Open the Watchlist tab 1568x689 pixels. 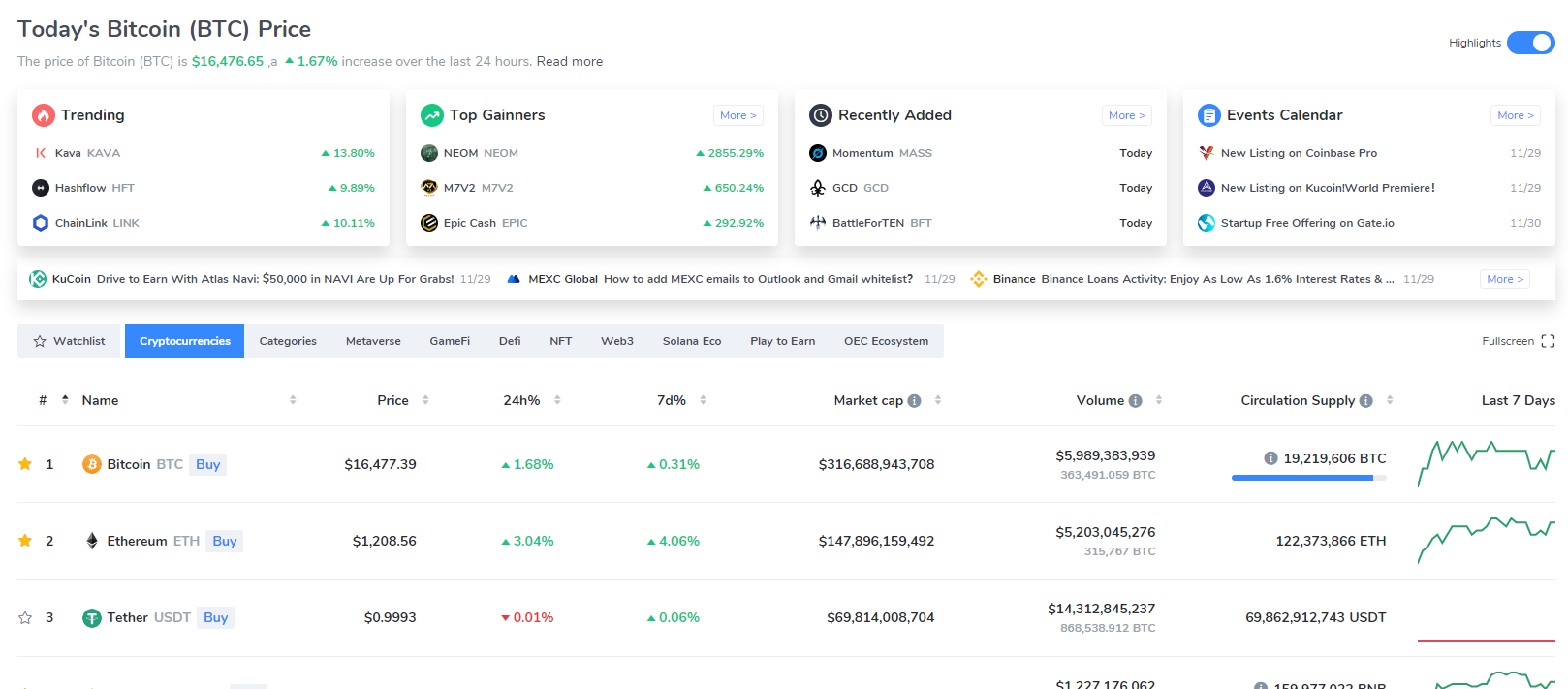(69, 341)
